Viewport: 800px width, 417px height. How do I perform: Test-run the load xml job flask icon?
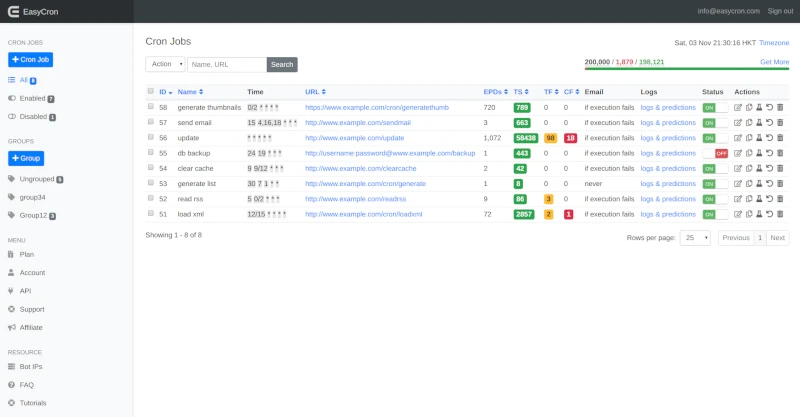coord(759,214)
